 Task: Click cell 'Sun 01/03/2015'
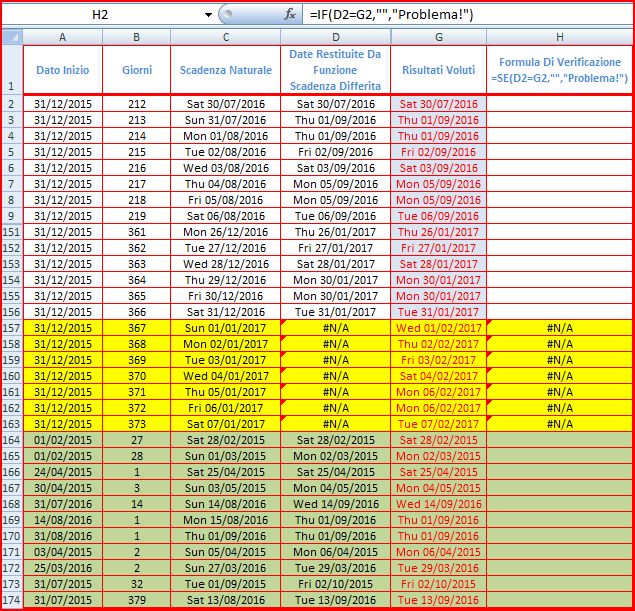226,456
